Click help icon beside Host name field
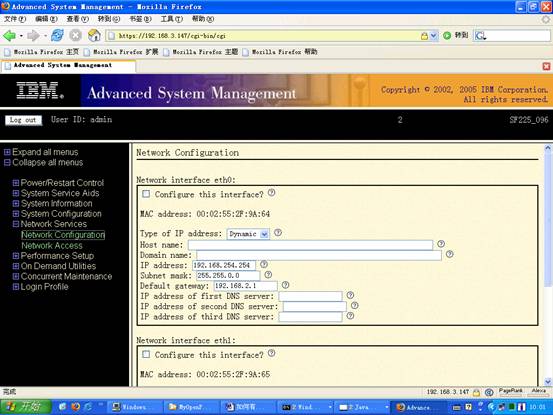 click(x=441, y=243)
